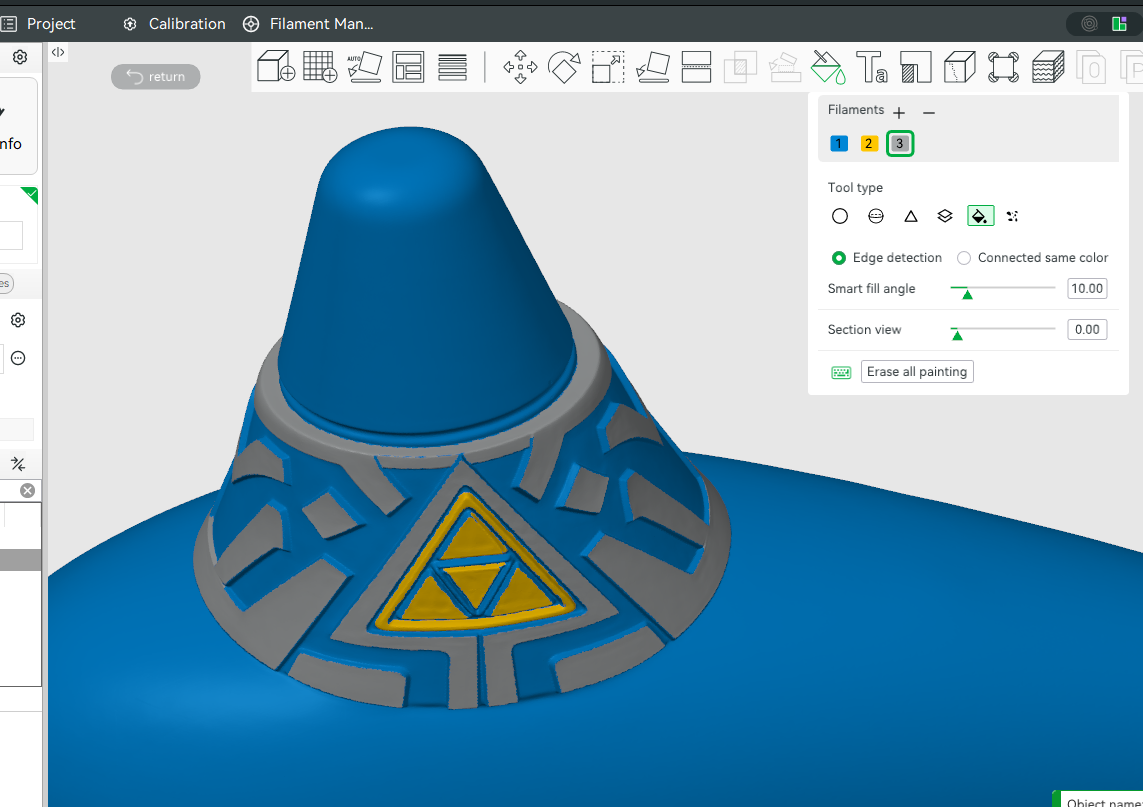
Task: Open keyboard shortcuts icon near Erase button
Action: click(x=841, y=373)
